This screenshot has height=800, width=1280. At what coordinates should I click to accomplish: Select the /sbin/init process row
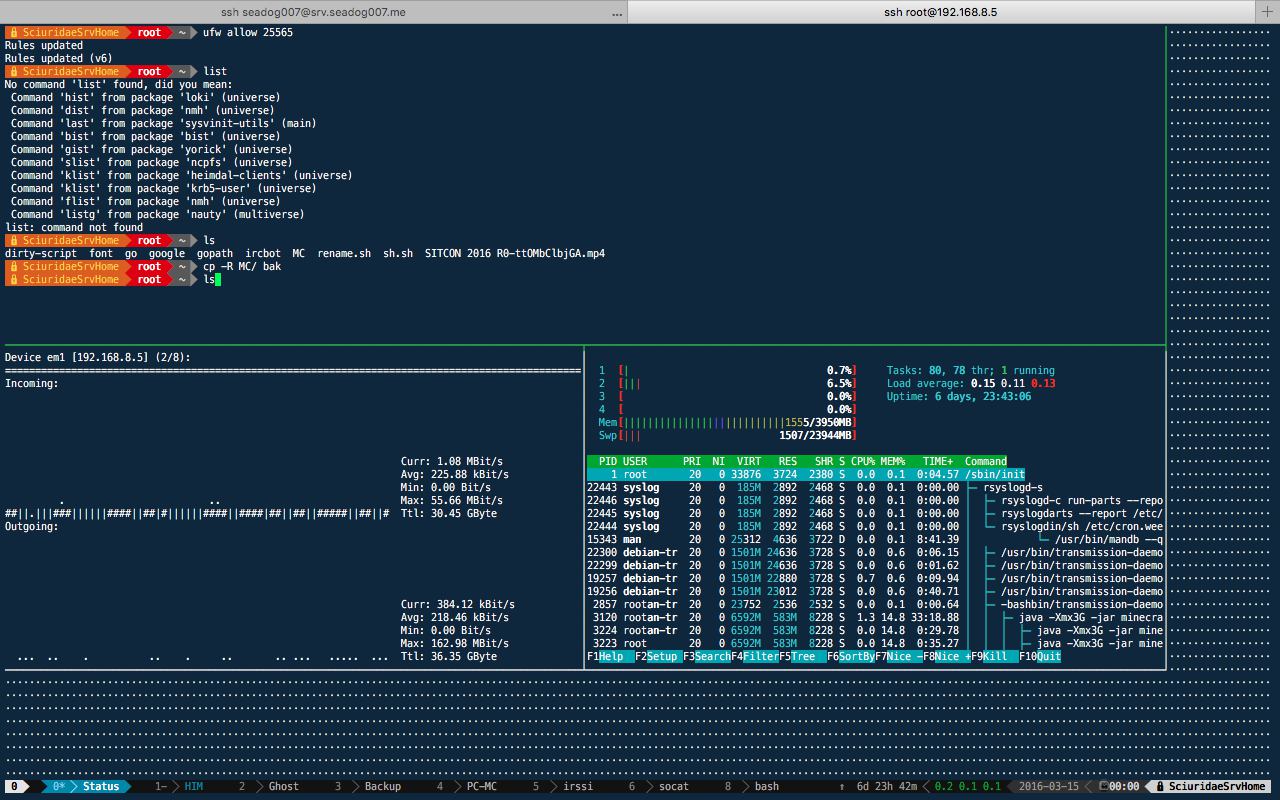tap(875, 475)
